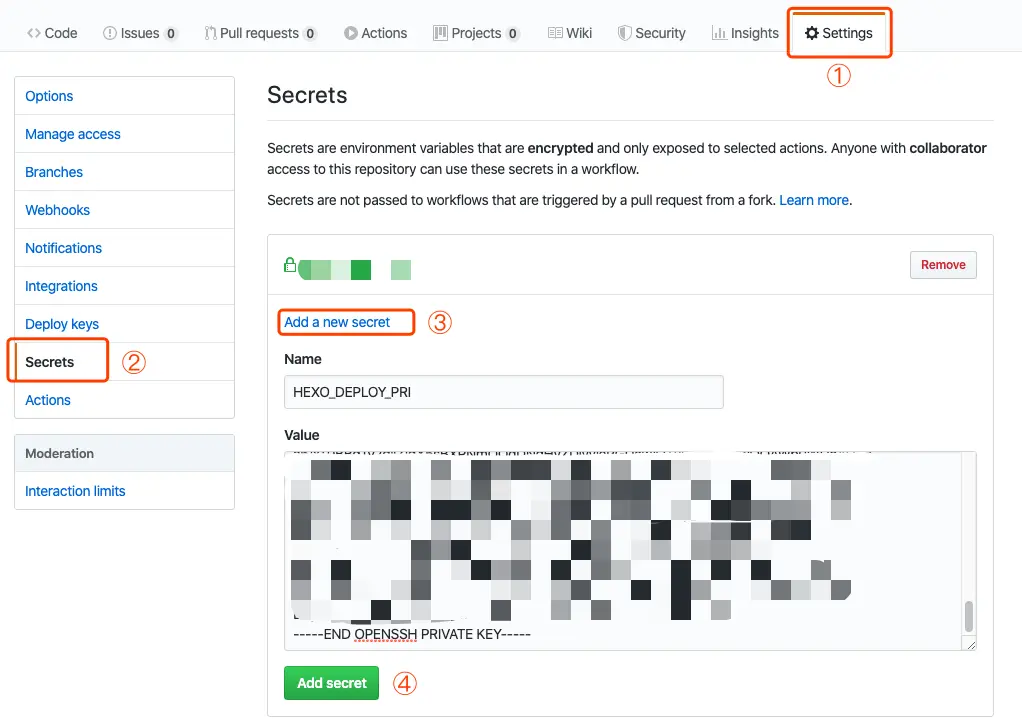Open Manage access in sidebar
The height and width of the screenshot is (719, 1022).
pyautogui.click(x=73, y=134)
